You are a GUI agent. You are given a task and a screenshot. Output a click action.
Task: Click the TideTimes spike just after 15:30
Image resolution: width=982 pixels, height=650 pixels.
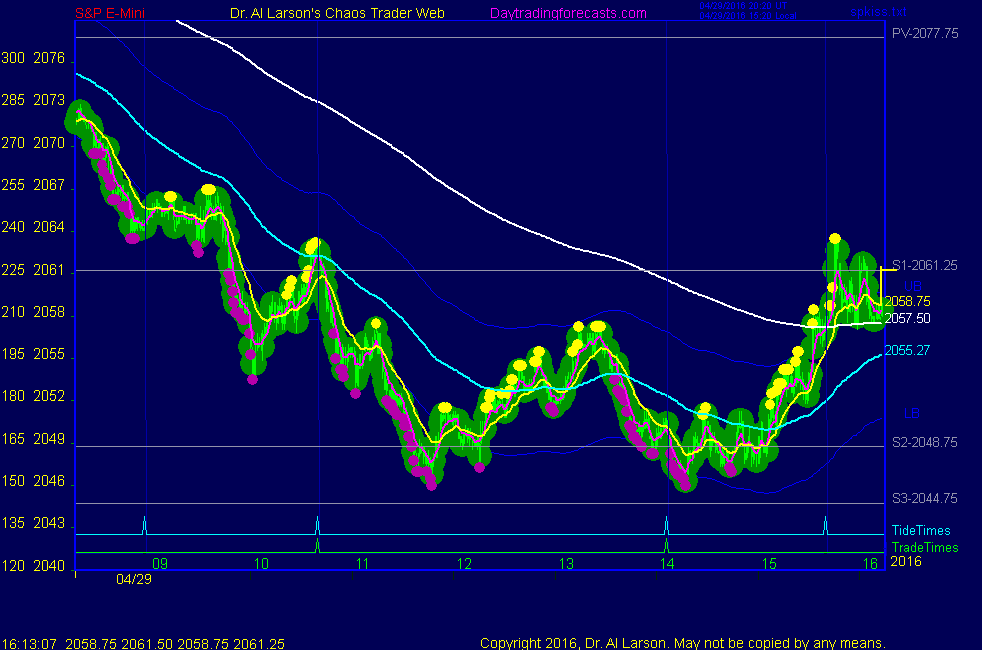tap(825, 525)
